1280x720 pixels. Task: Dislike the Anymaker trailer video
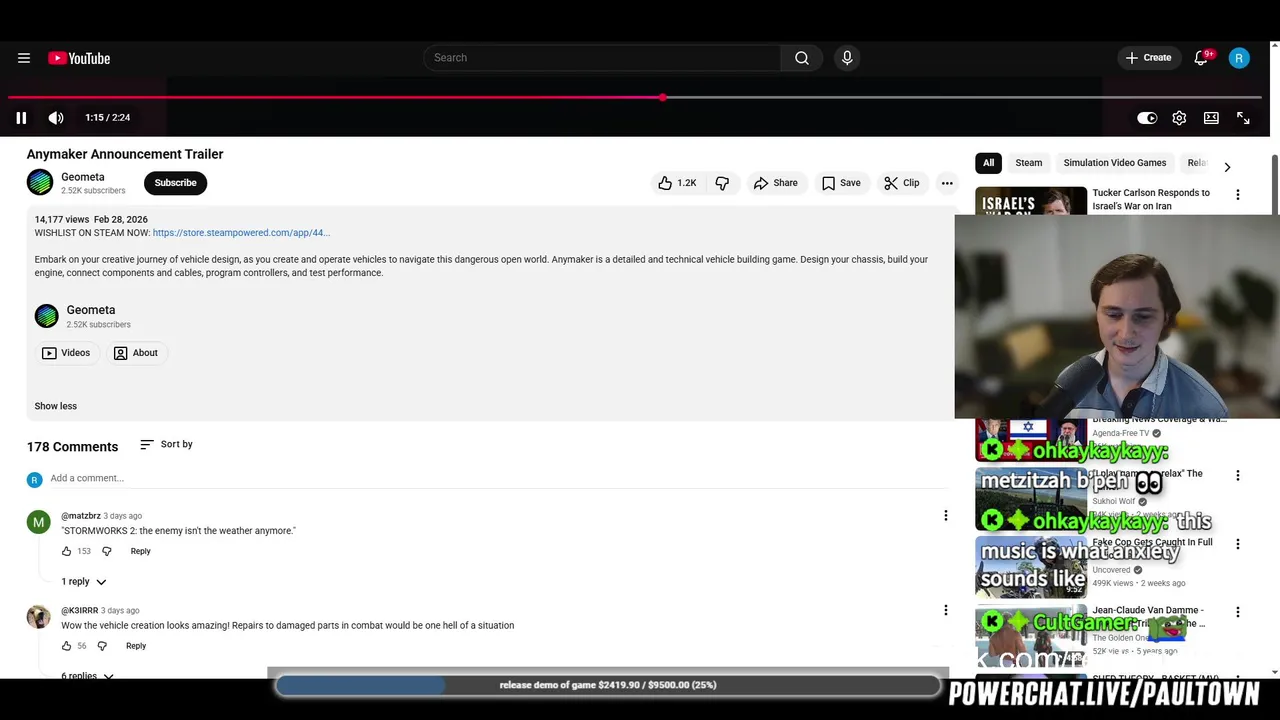click(x=722, y=183)
